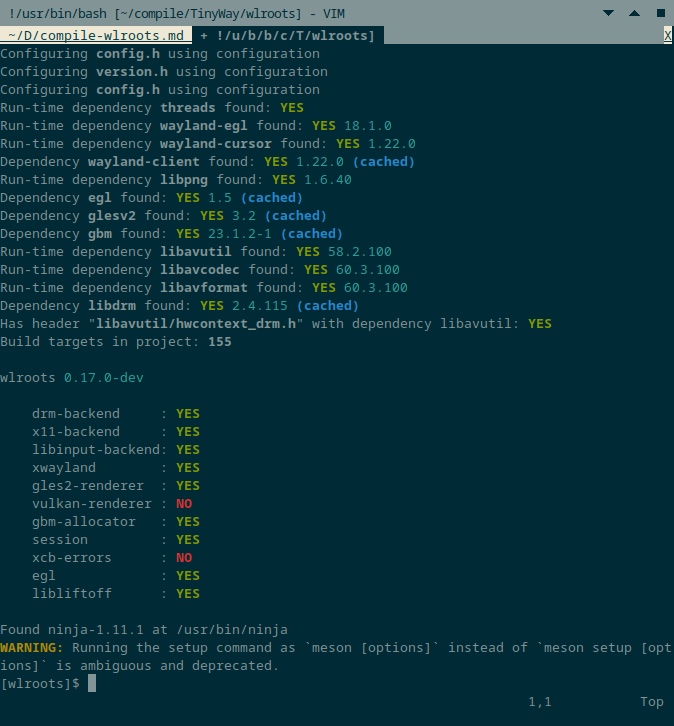The image size is (674, 726).
Task: Click the red NO beside xcb-errors
Action: (x=184, y=557)
